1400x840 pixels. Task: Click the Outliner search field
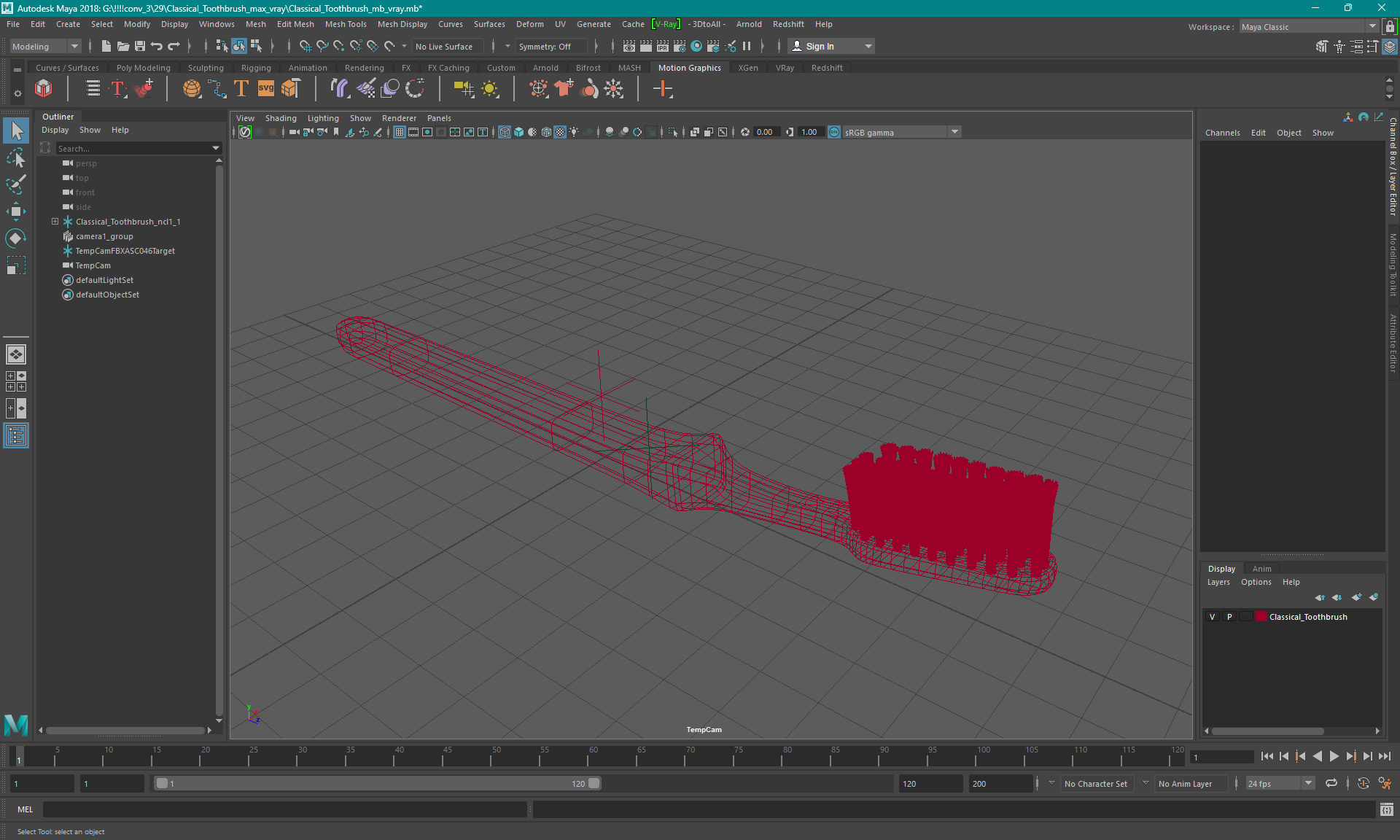[x=131, y=148]
